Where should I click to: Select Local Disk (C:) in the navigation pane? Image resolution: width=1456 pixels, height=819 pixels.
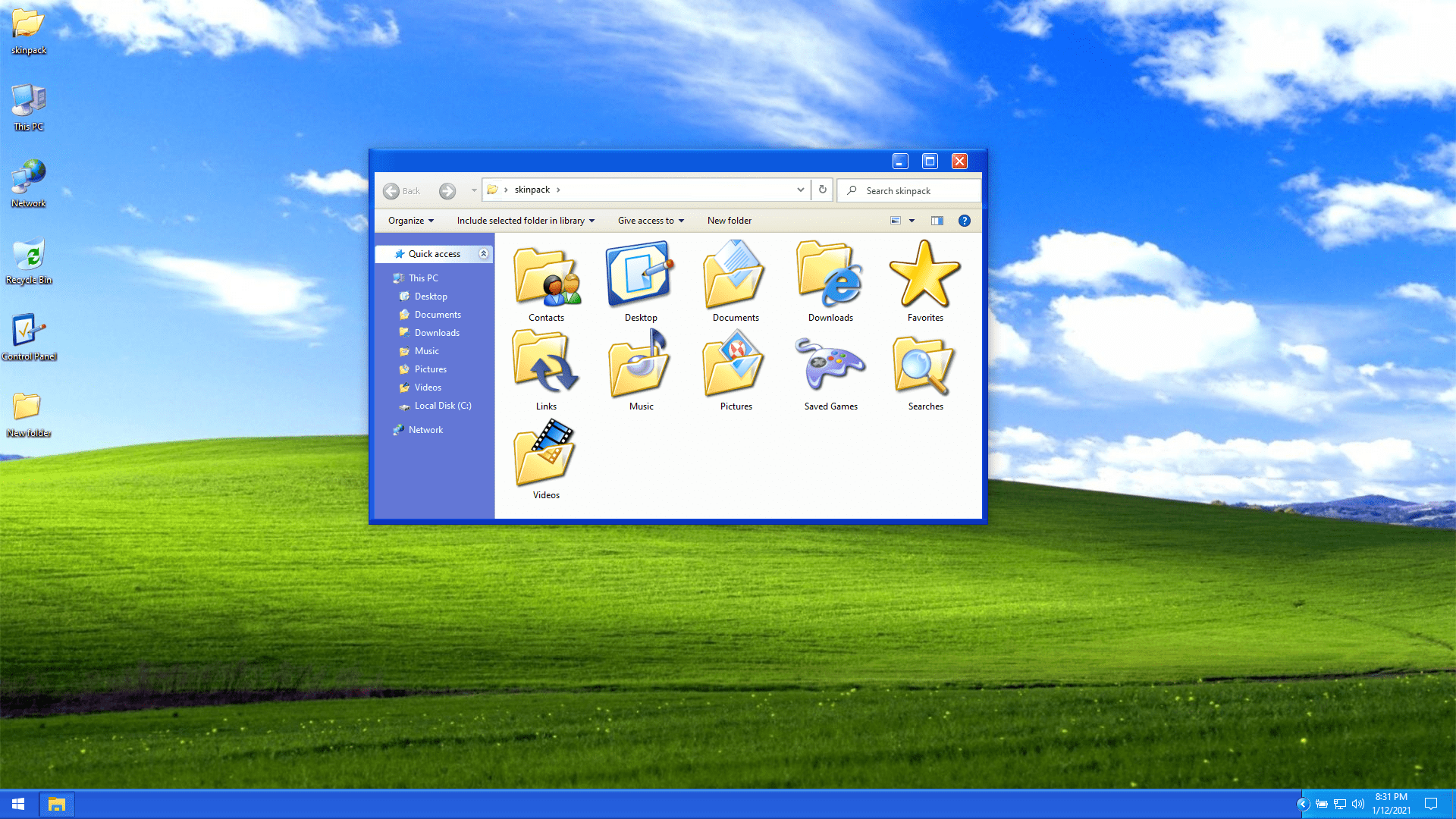tap(442, 406)
